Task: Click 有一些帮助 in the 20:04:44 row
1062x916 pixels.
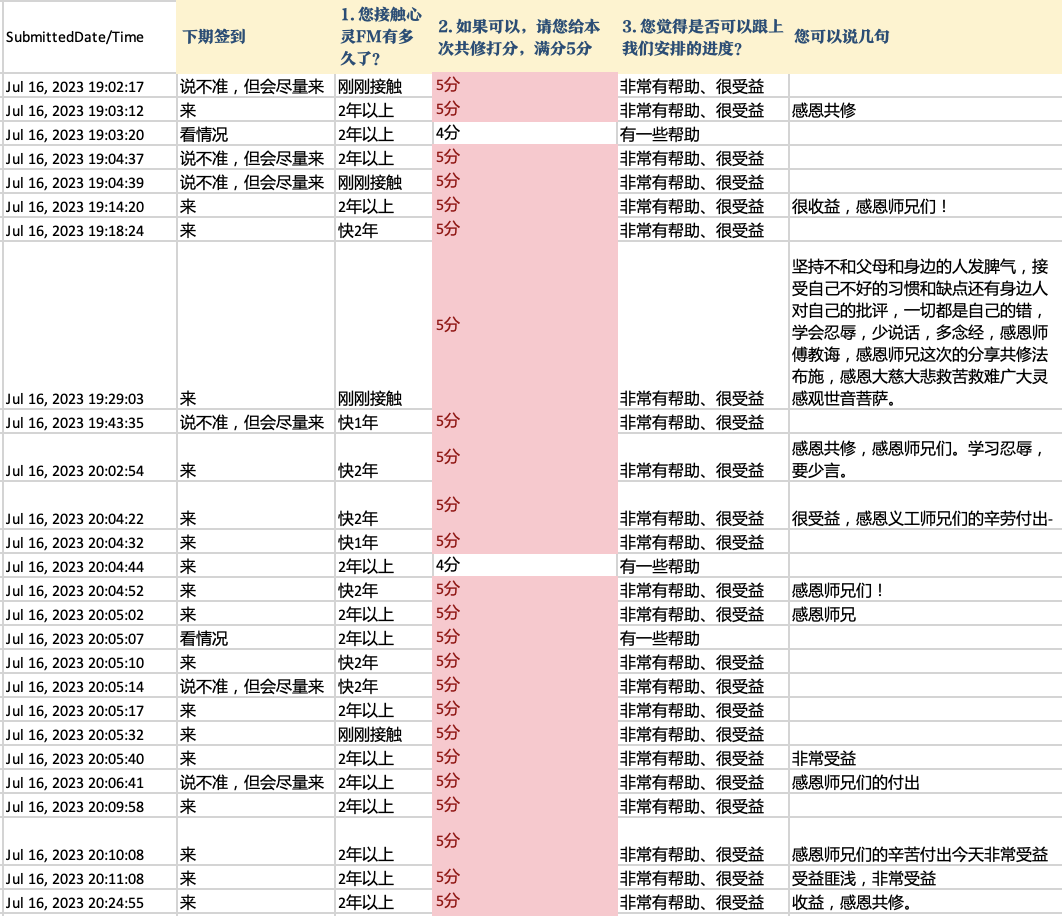Action: tap(660, 567)
